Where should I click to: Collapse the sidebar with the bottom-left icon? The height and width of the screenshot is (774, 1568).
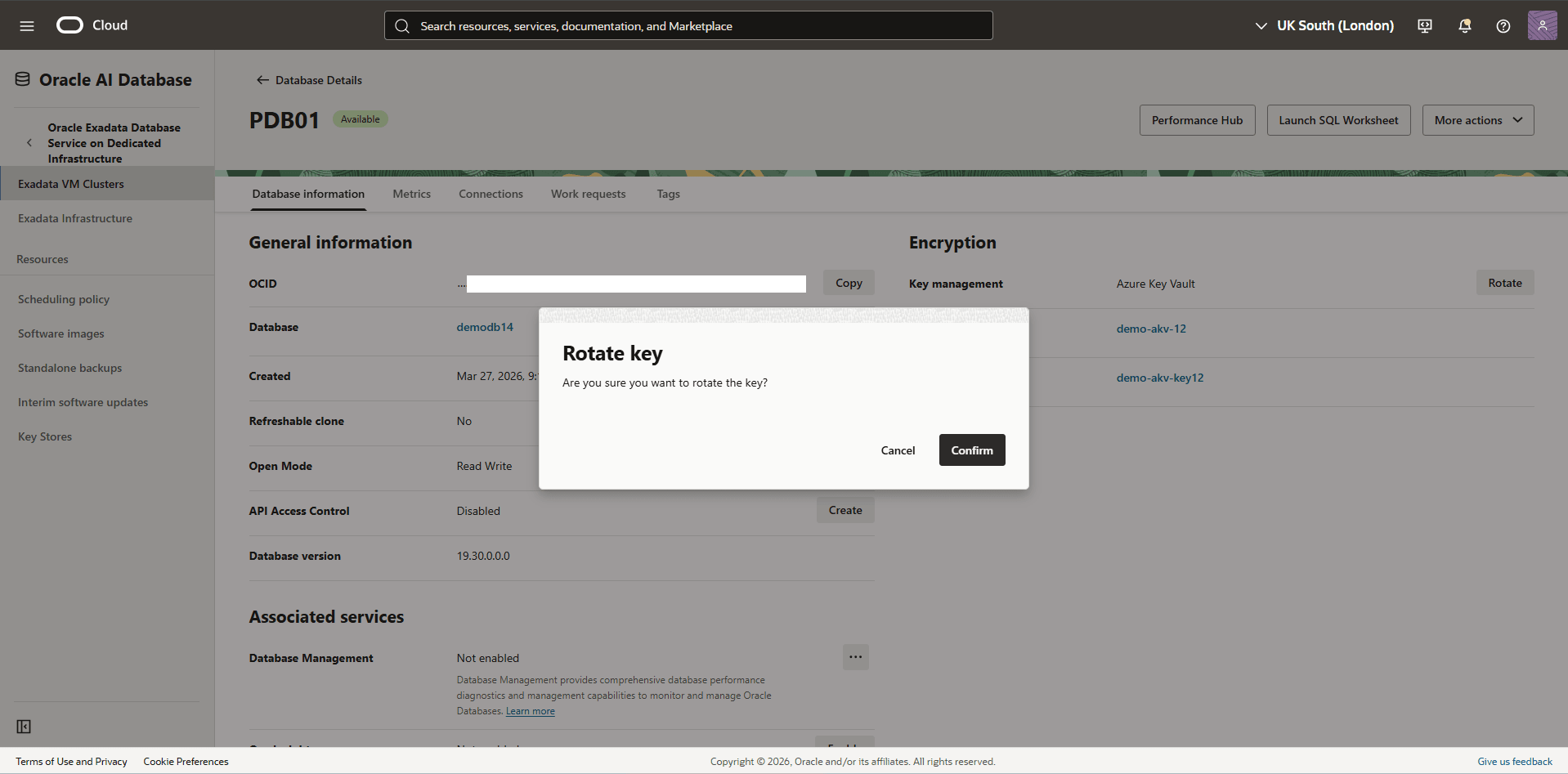pos(24,726)
